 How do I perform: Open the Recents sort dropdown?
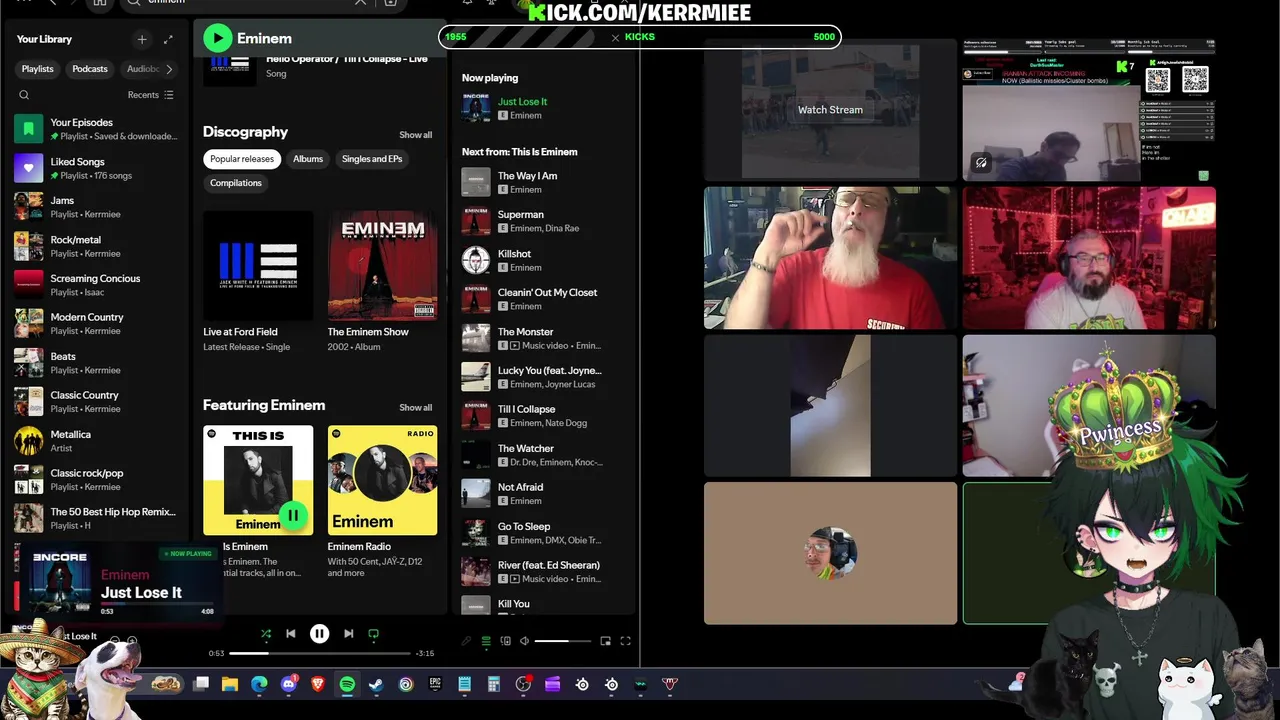(x=150, y=95)
